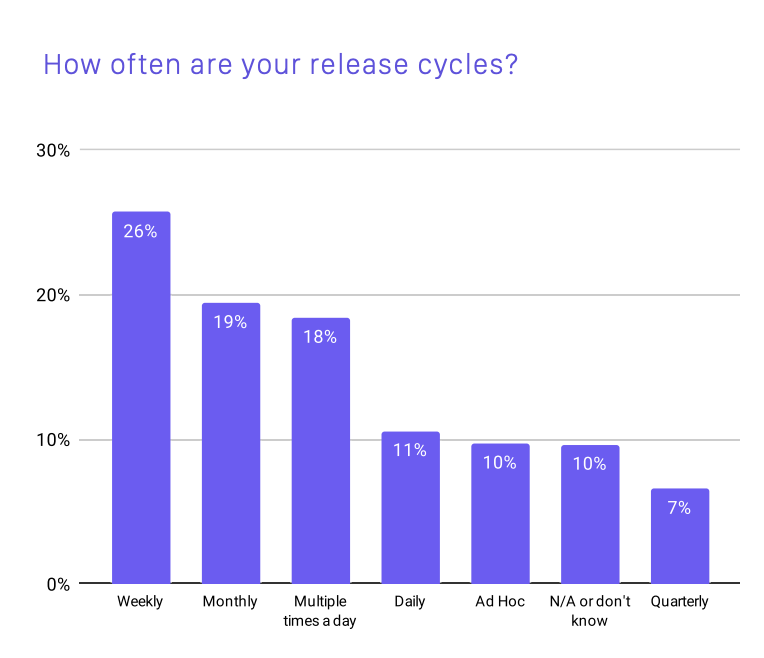This screenshot has width=764, height=658.
Task: Click the 0% y-axis label
Action: [57, 584]
